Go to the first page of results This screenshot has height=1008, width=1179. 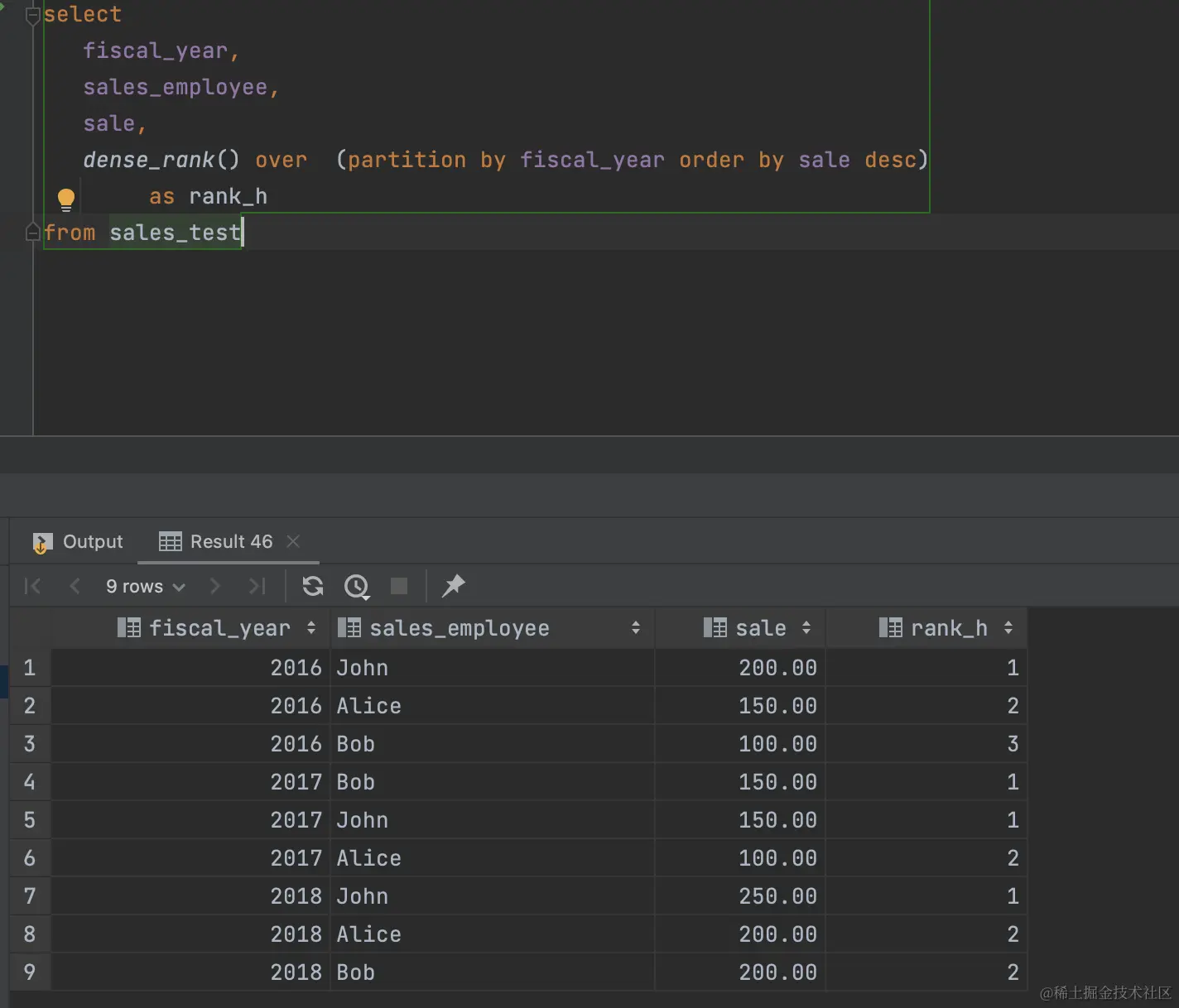point(33,586)
